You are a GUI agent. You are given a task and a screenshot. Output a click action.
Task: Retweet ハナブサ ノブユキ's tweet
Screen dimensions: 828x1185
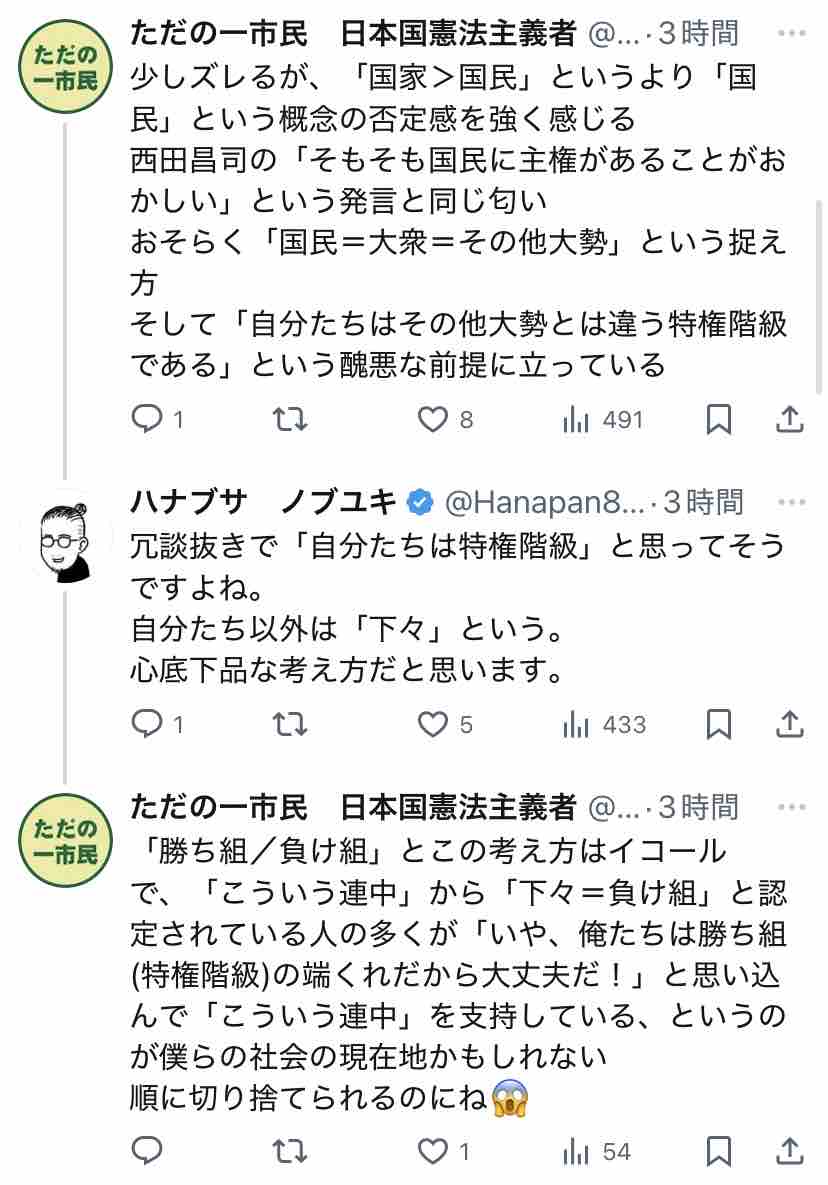290,724
